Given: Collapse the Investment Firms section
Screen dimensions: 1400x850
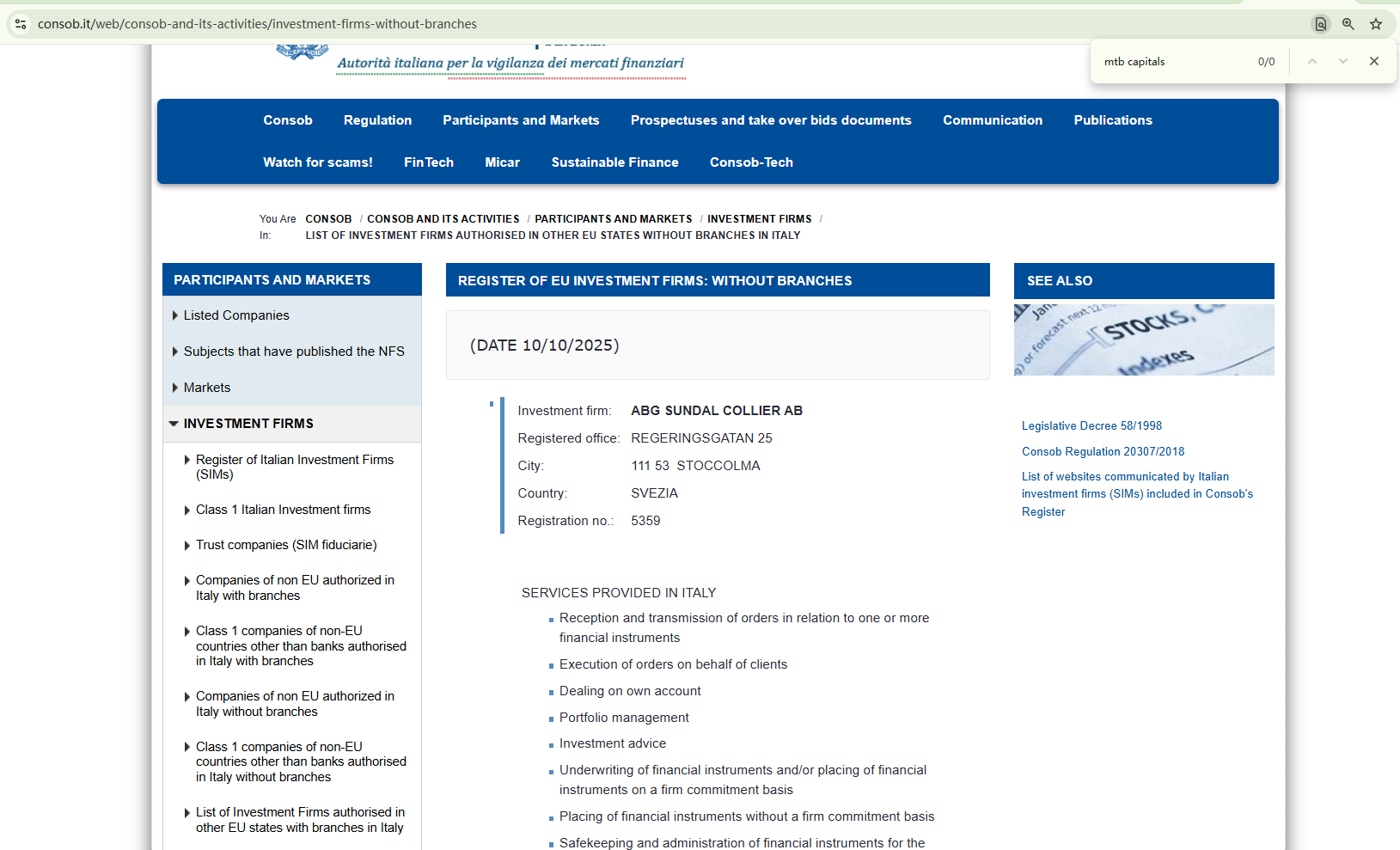Looking at the screenshot, I should [248, 424].
